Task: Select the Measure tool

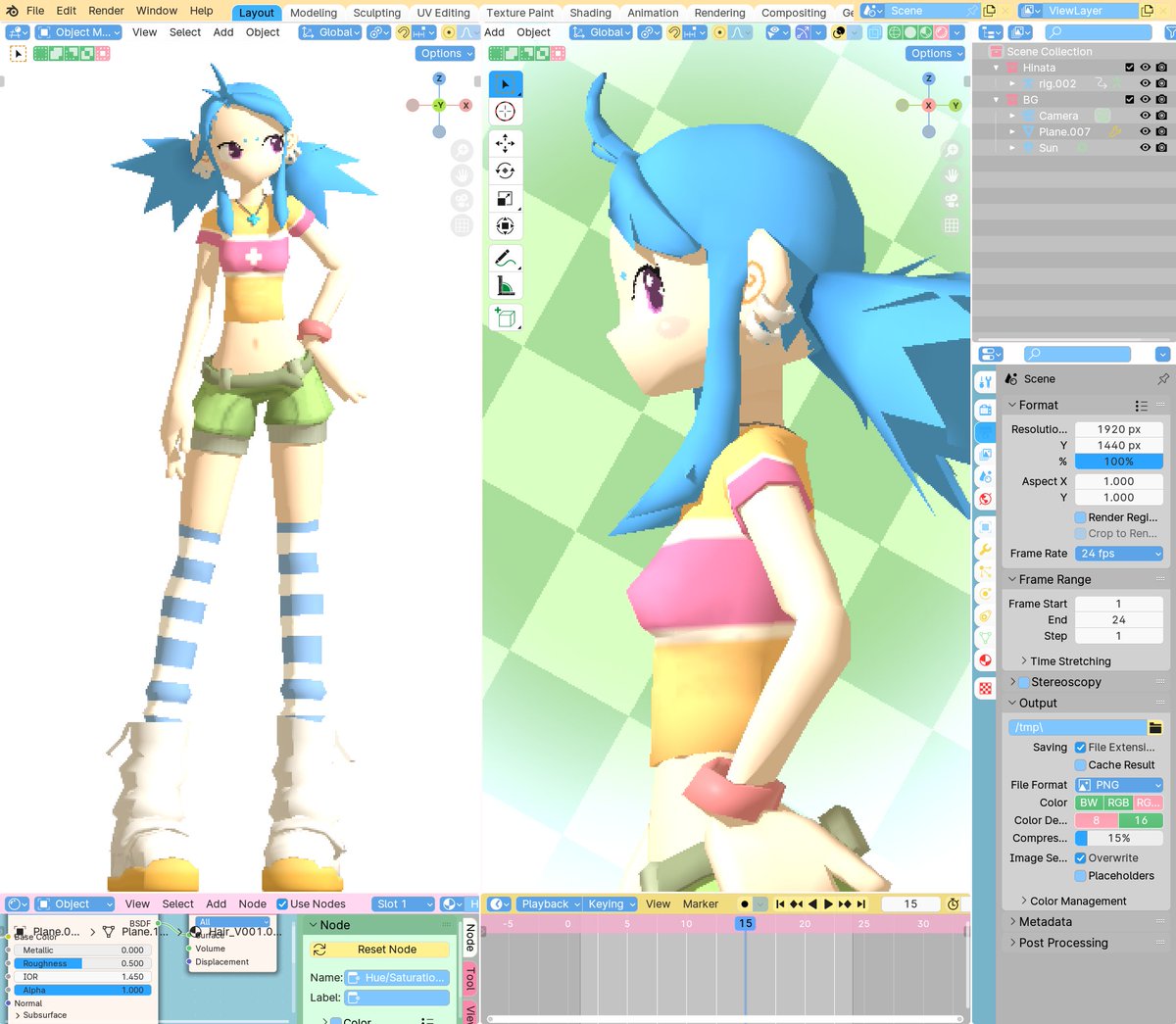Action: coord(505,286)
